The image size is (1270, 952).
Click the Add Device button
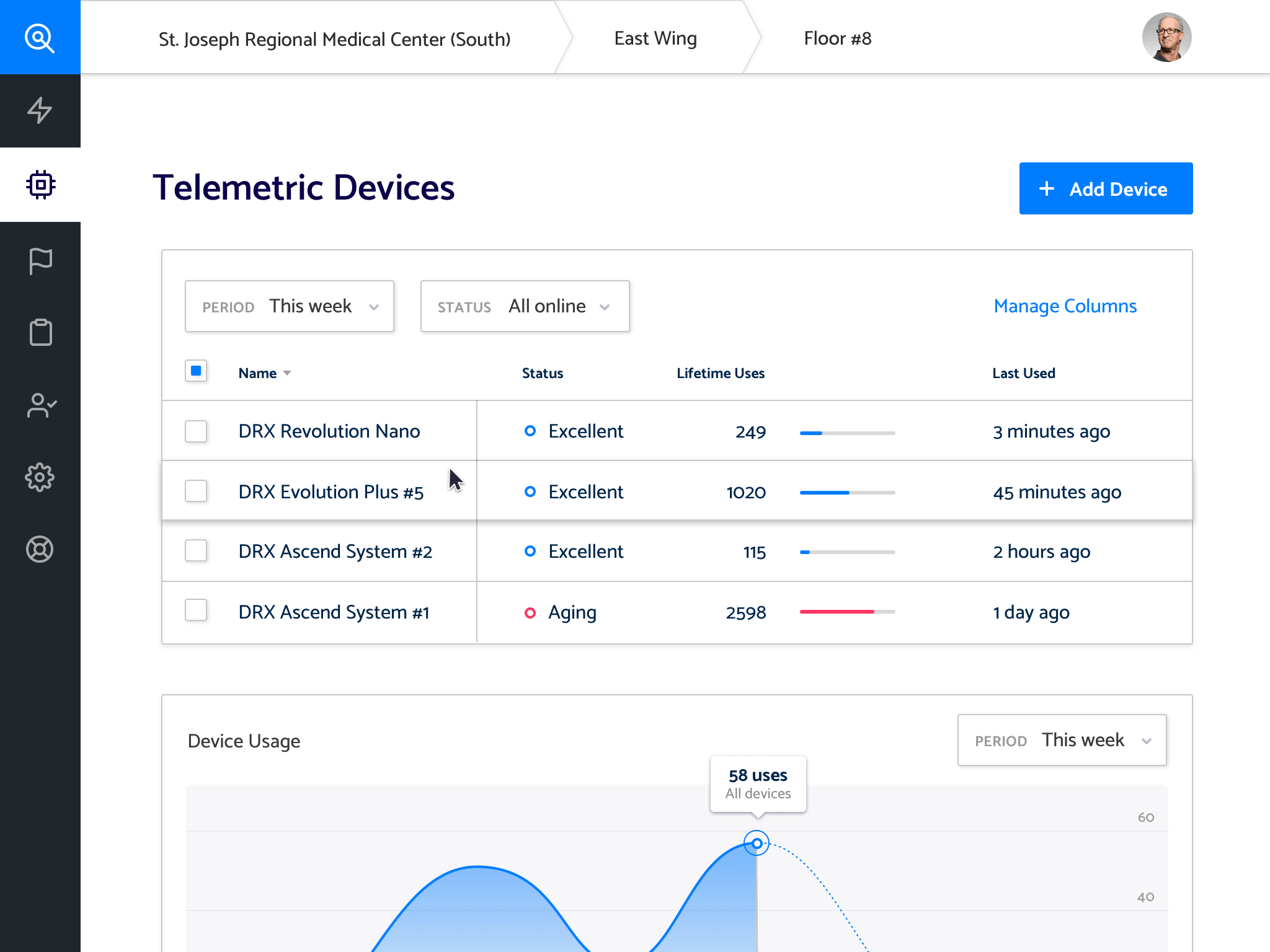click(x=1106, y=188)
